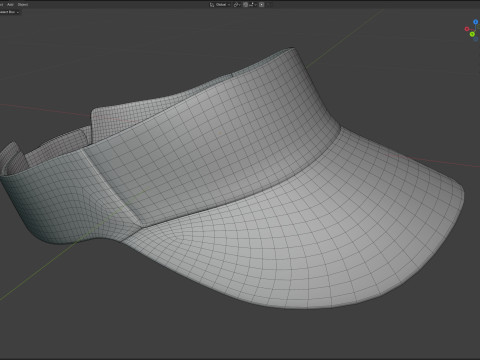Toggle proportional editing icon
The width and height of the screenshot is (480, 360).
[261, 5]
